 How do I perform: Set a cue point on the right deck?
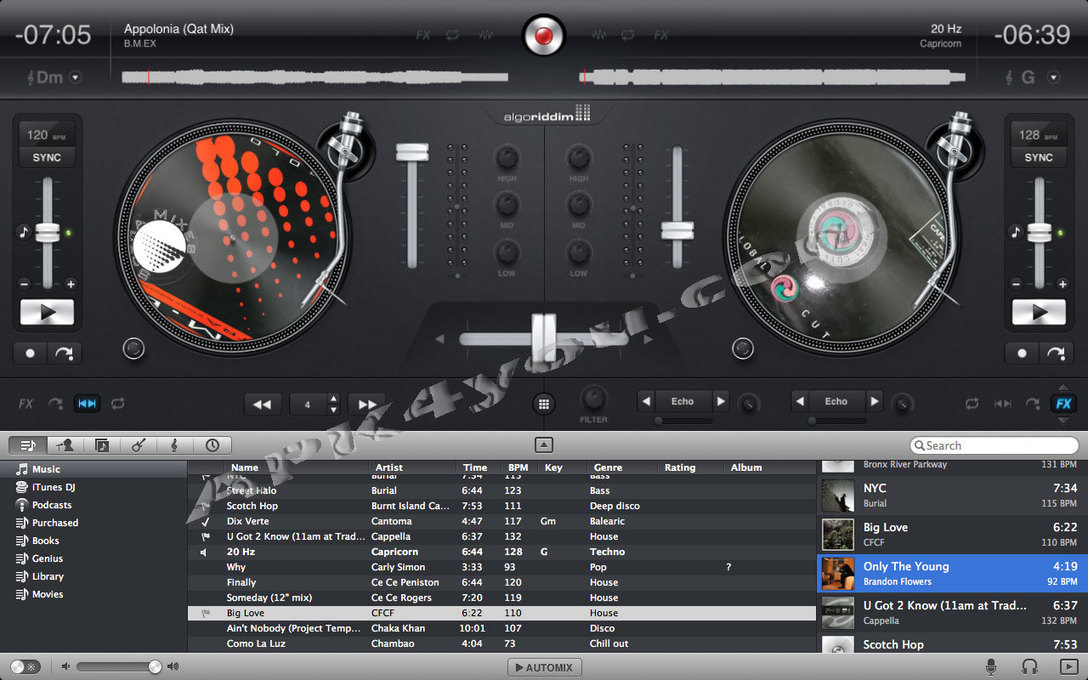click(1022, 353)
